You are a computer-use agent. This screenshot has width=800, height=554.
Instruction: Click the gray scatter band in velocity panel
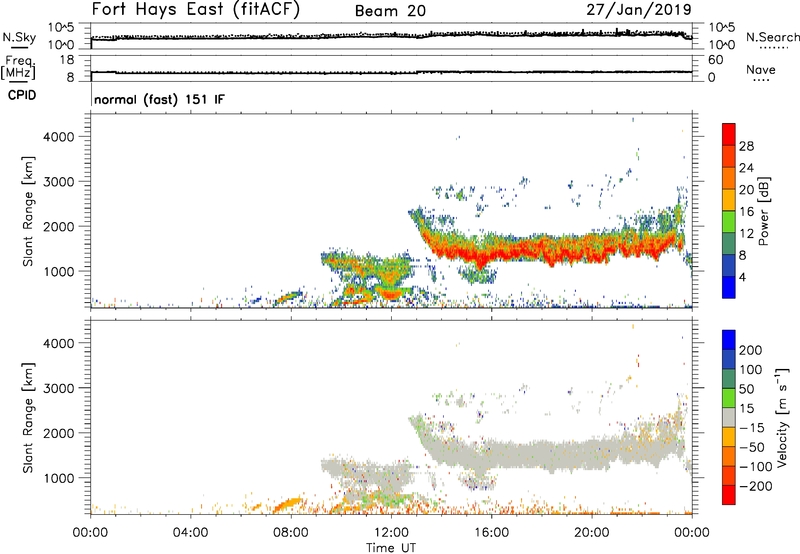[551, 453]
